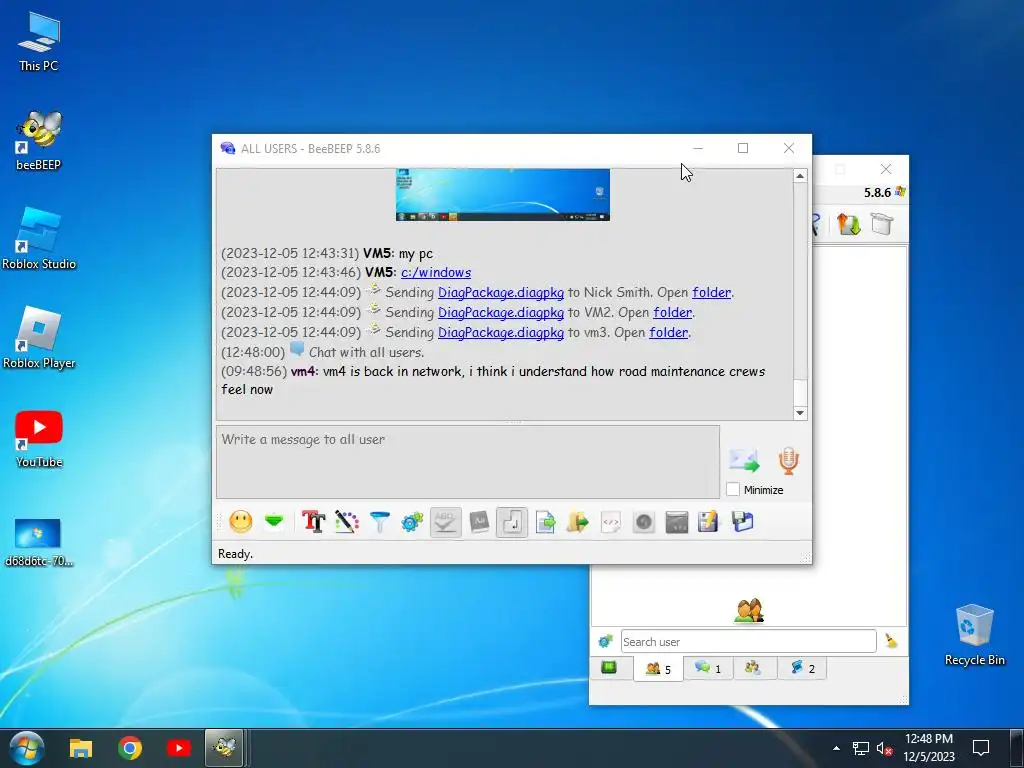Click the BeeBEEP taskbar button

tap(224, 748)
